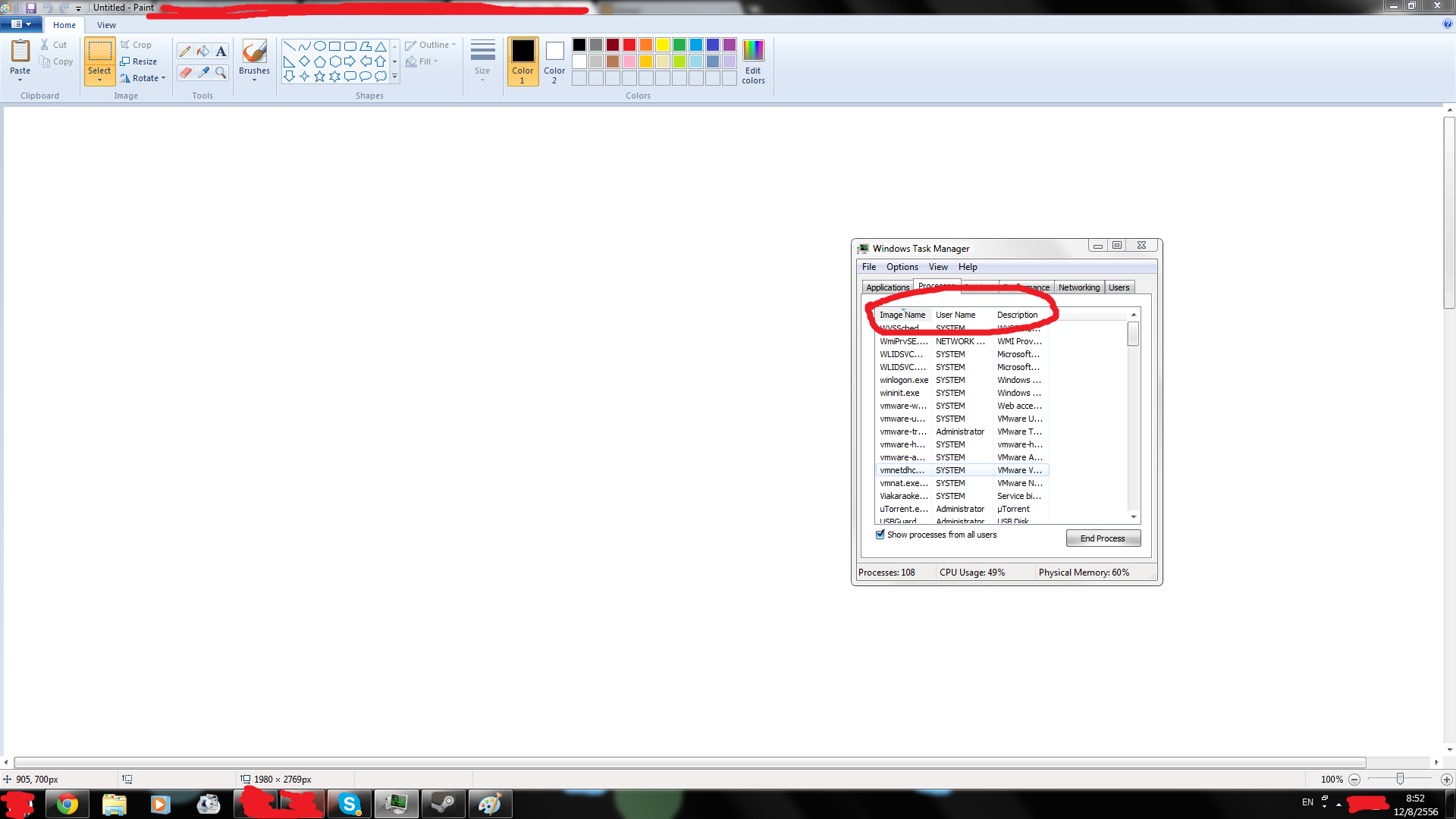Activate the Text tool
The height and width of the screenshot is (819, 1456).
pyautogui.click(x=221, y=52)
